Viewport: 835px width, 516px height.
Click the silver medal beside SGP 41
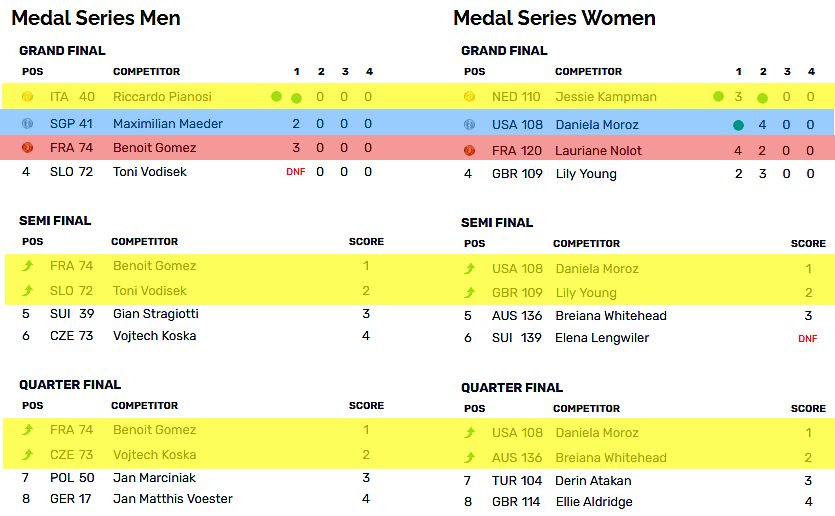(x=27, y=123)
